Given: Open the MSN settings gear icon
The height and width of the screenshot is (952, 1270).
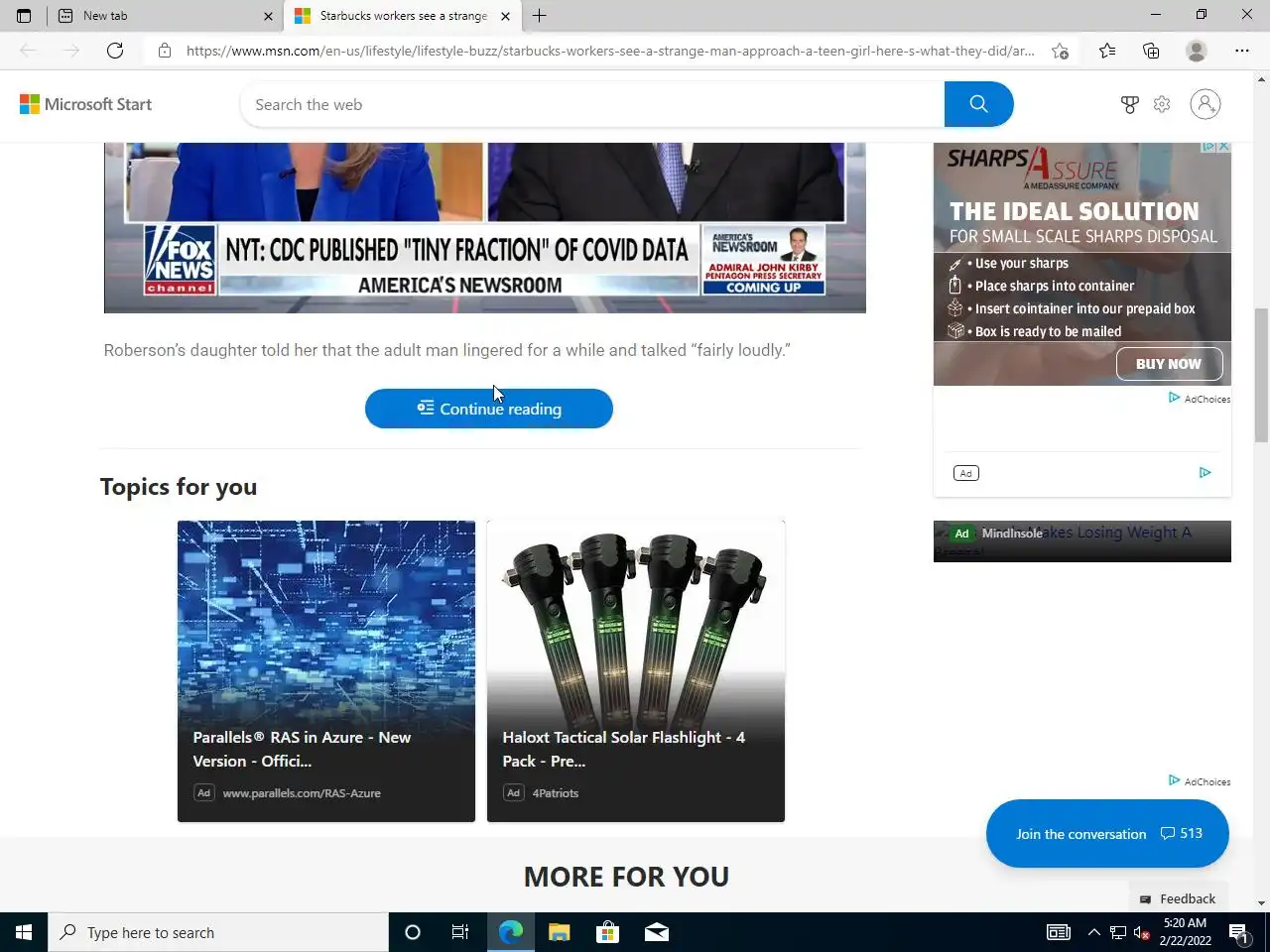Looking at the screenshot, I should pyautogui.click(x=1162, y=104).
